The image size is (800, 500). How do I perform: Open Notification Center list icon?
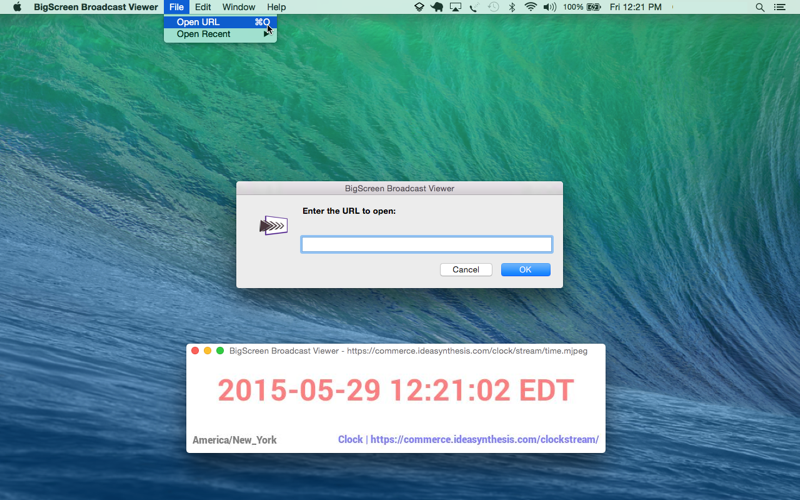780,7
